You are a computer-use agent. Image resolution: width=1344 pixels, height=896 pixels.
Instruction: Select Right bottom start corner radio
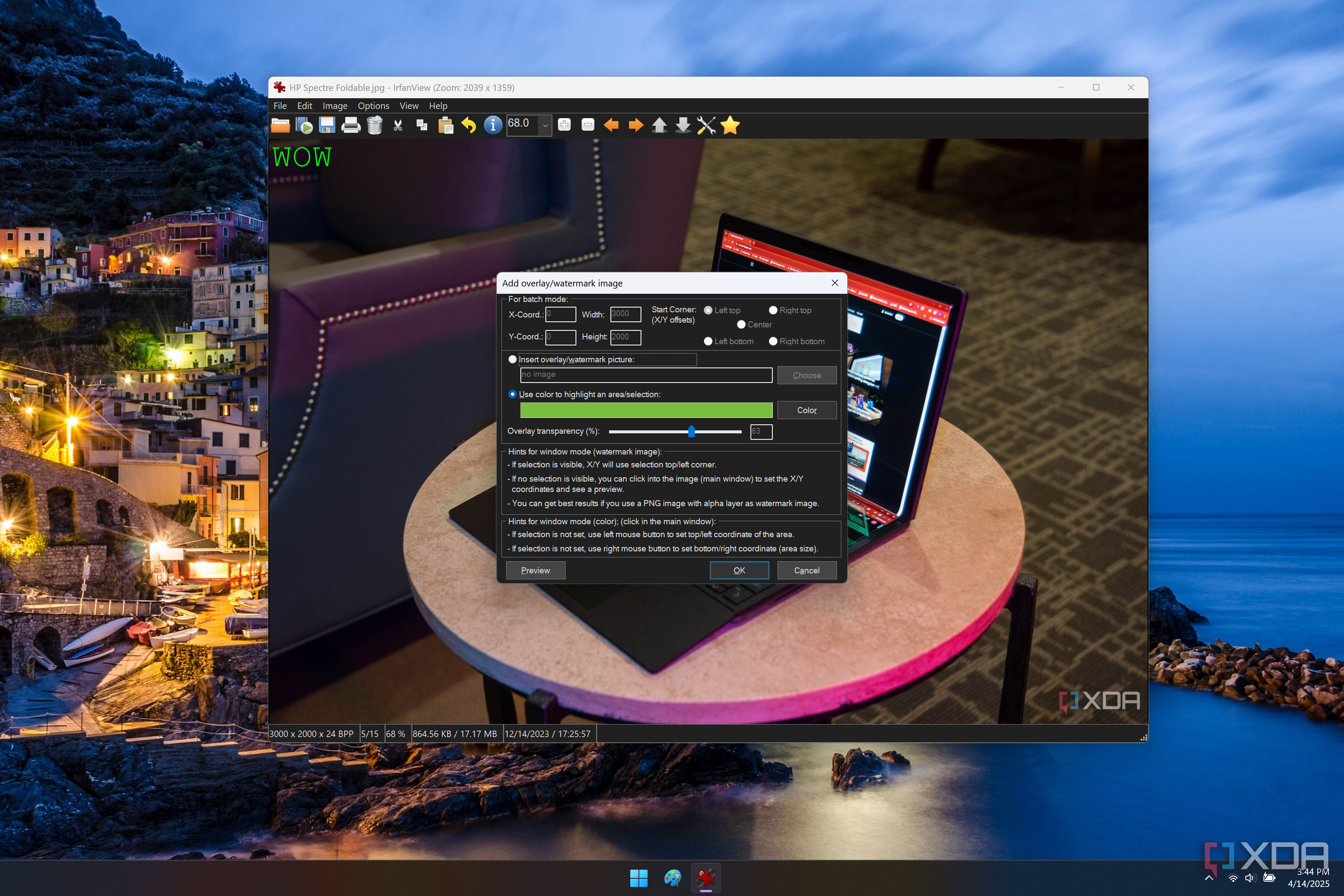[773, 341]
